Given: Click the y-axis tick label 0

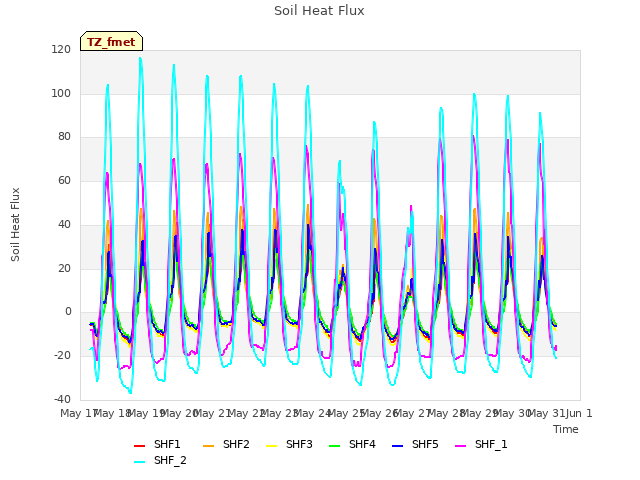Looking at the screenshot, I should click(x=68, y=312).
